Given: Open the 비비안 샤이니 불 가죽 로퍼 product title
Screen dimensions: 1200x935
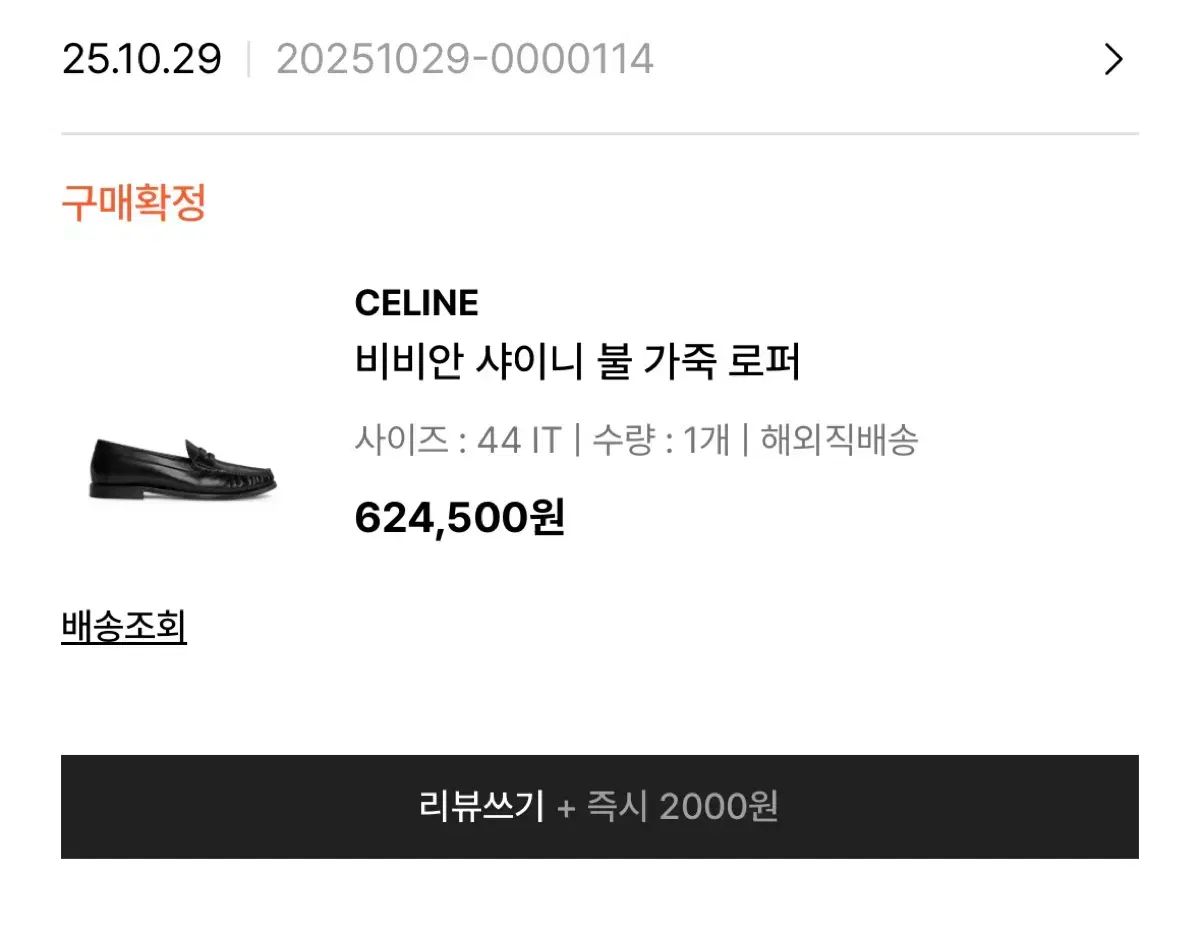Looking at the screenshot, I should point(578,362).
